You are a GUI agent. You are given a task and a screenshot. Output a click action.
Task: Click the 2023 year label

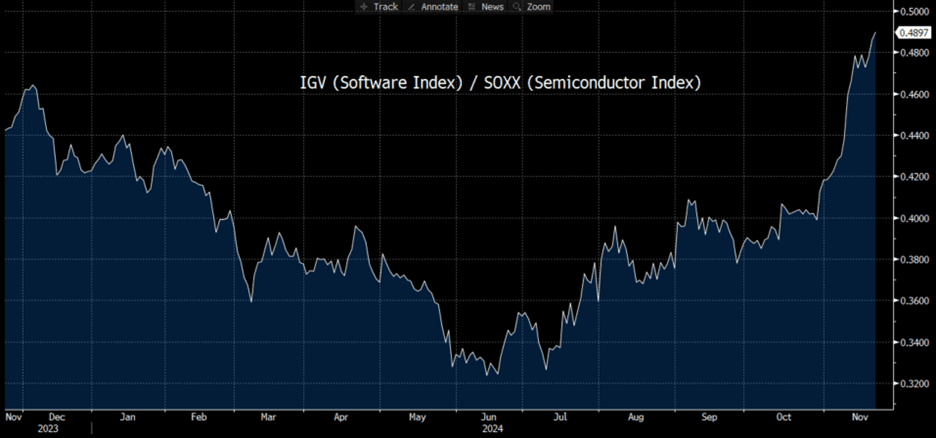point(48,428)
